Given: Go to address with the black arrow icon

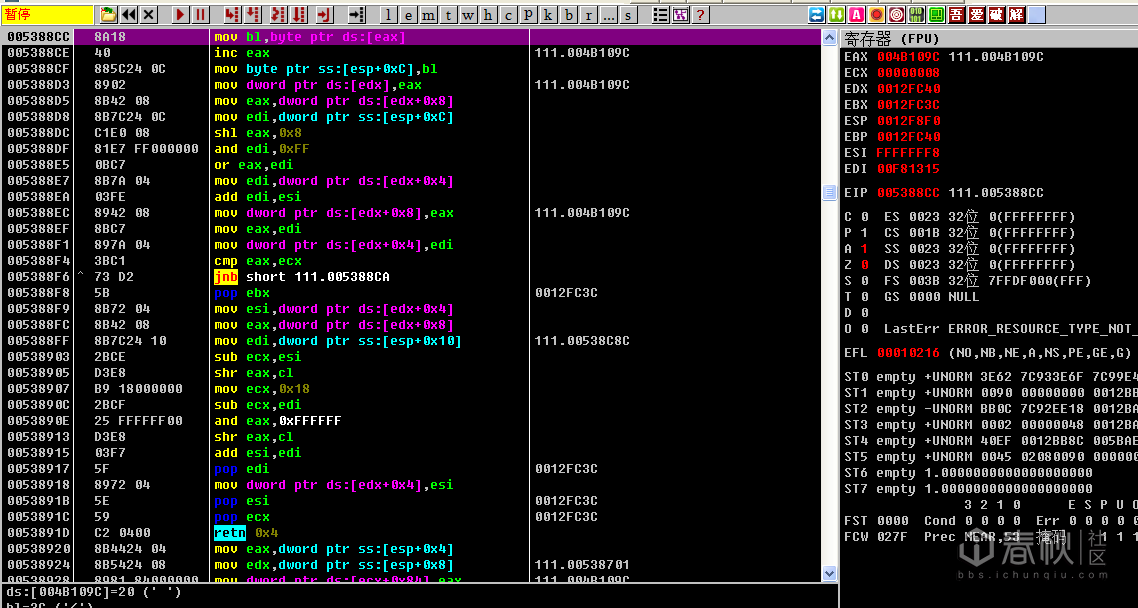Looking at the screenshot, I should point(356,15).
